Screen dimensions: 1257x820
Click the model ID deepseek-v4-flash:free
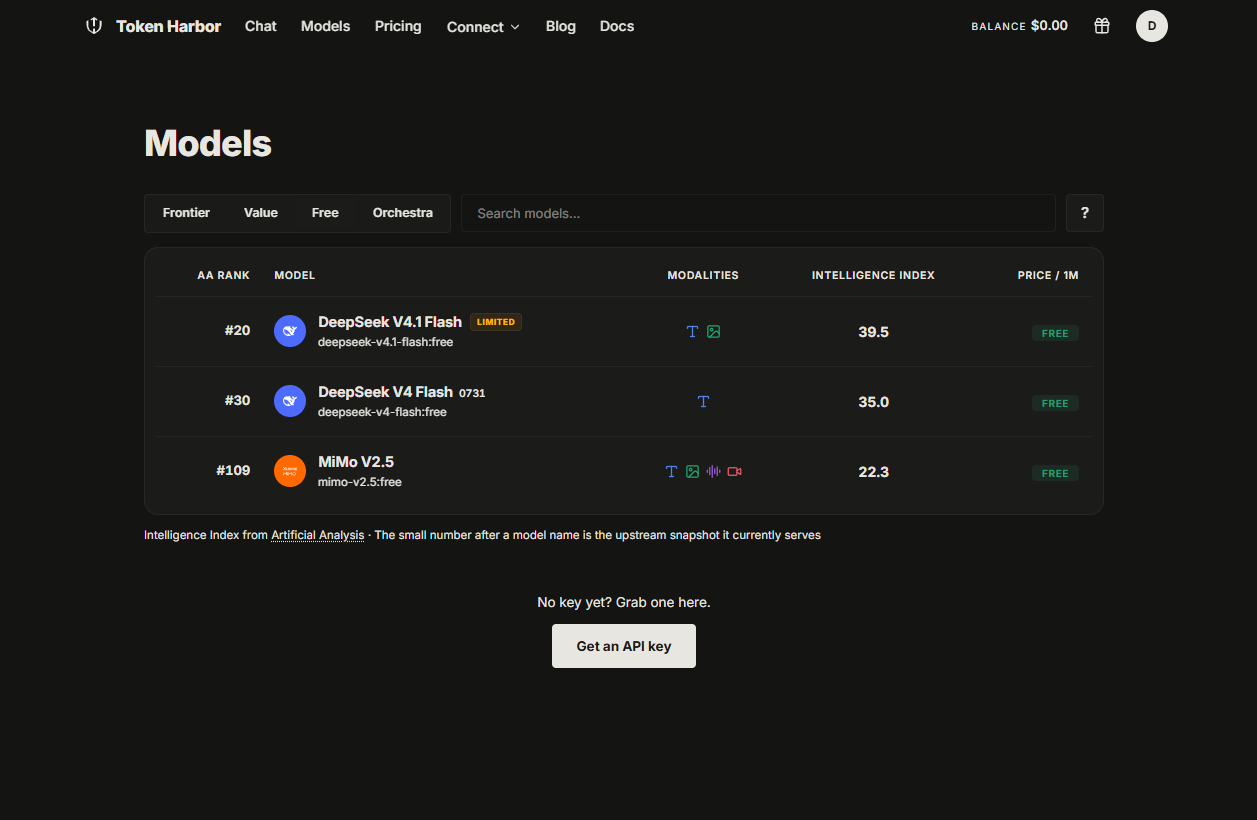point(382,412)
